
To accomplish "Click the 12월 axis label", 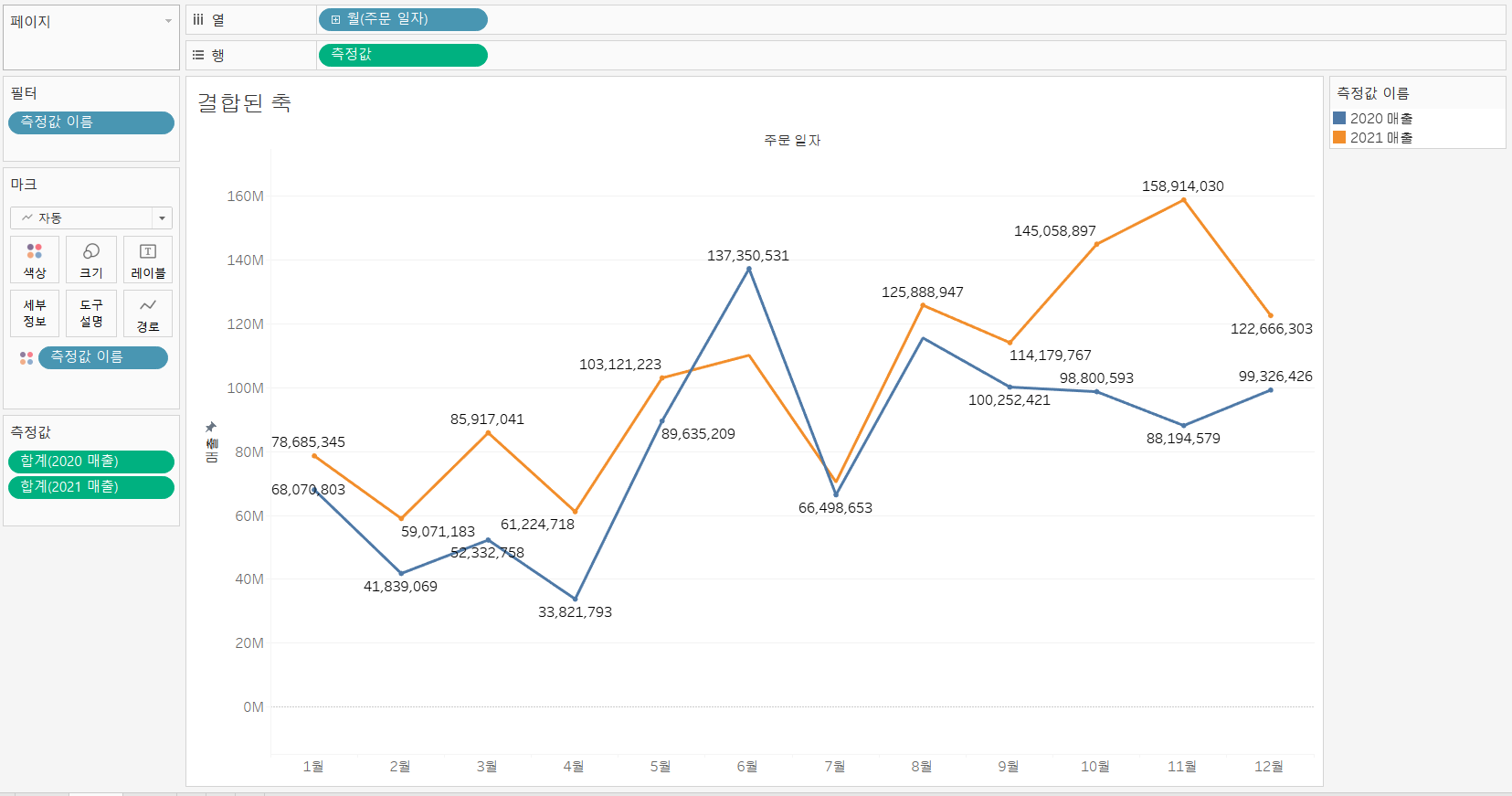I will (x=1269, y=766).
